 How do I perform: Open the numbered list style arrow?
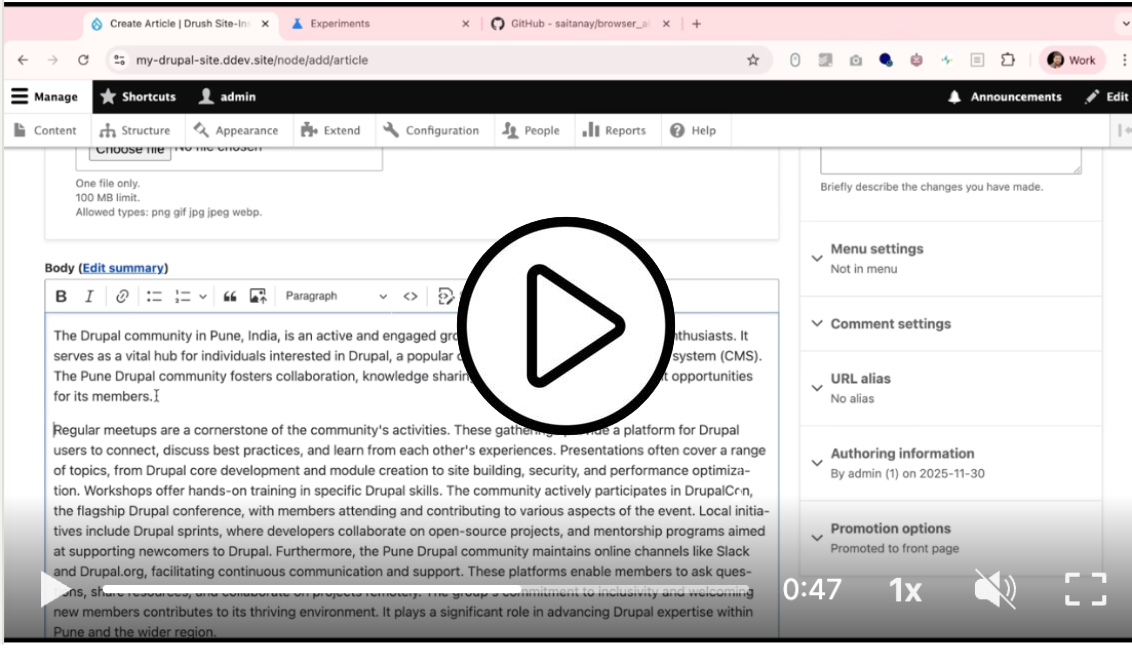pyautogui.click(x=203, y=296)
